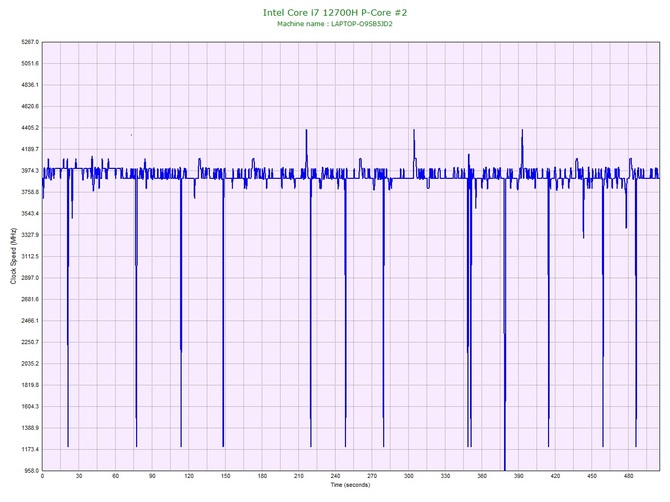Click x-axis tick label 450
Screen dimensions: 670x502
pyautogui.click(x=592, y=476)
